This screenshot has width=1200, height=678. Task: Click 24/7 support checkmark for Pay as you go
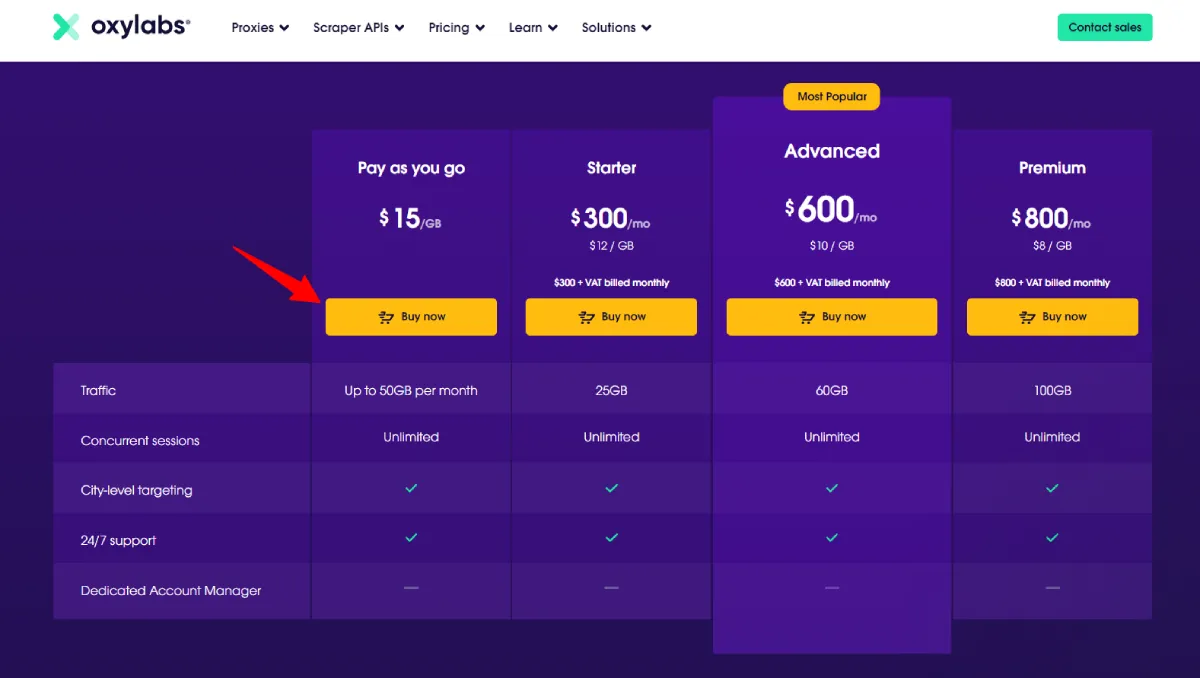411,538
